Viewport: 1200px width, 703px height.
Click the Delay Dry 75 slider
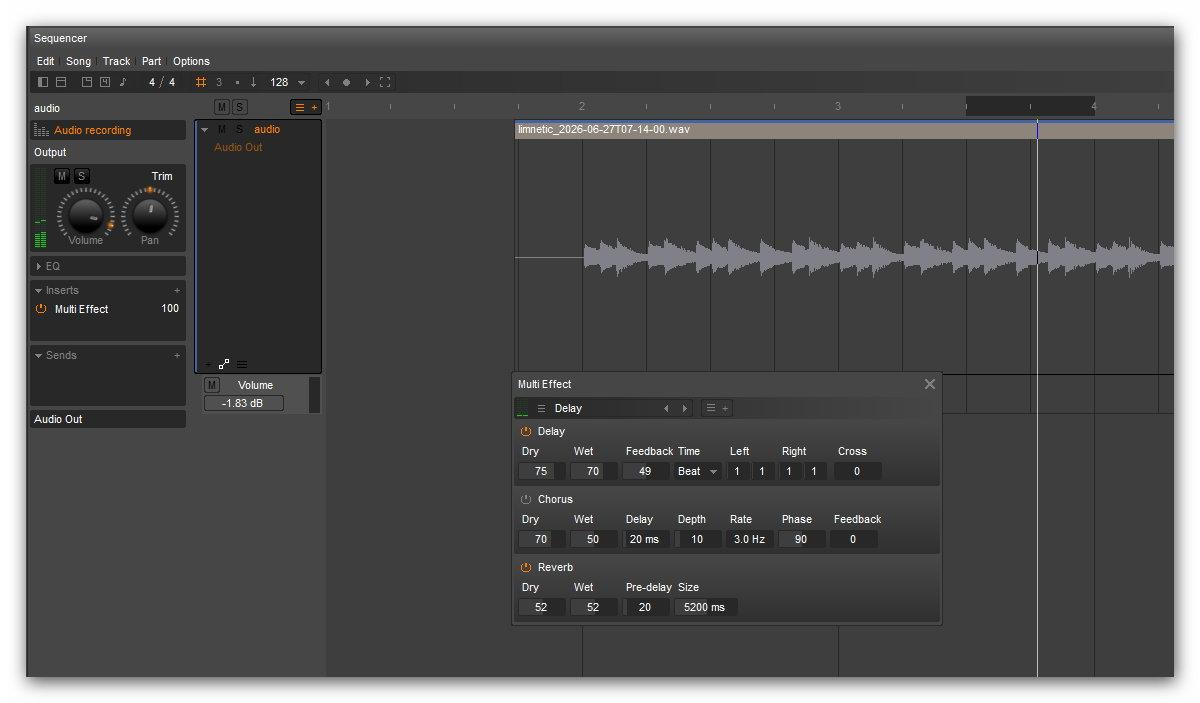542,471
